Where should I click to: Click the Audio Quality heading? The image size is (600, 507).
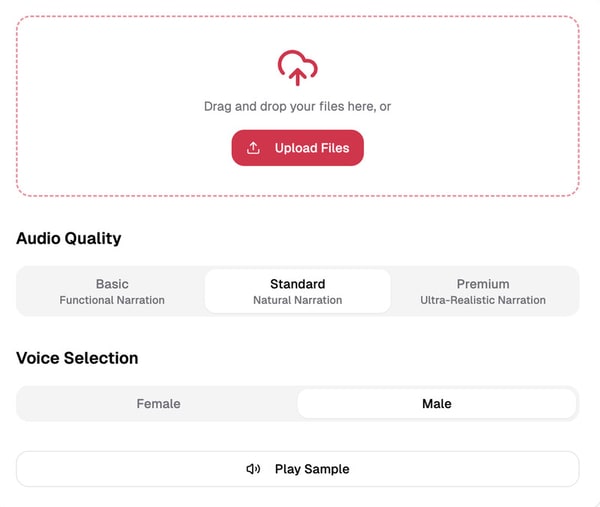69,239
